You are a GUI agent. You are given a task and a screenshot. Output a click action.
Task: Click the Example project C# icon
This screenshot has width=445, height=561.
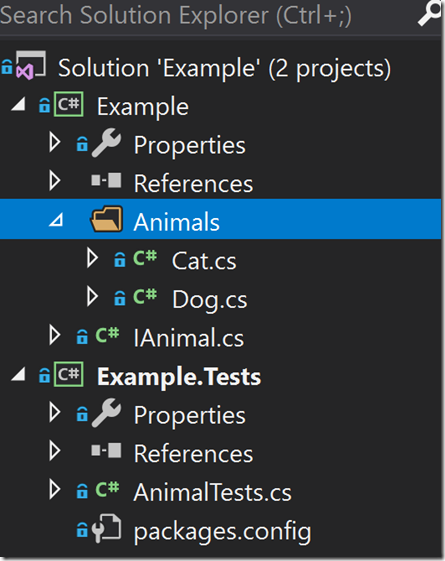[69, 104]
